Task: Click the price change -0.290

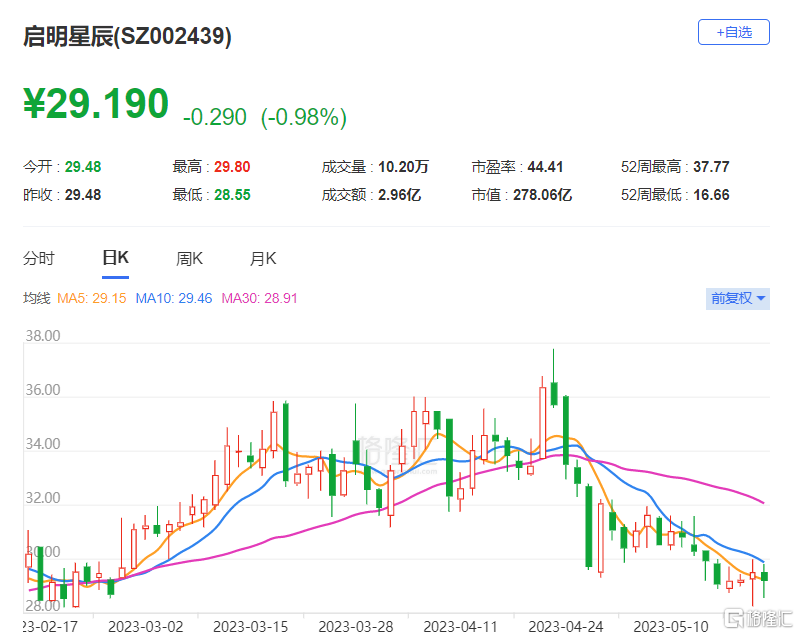Action: click(x=215, y=117)
